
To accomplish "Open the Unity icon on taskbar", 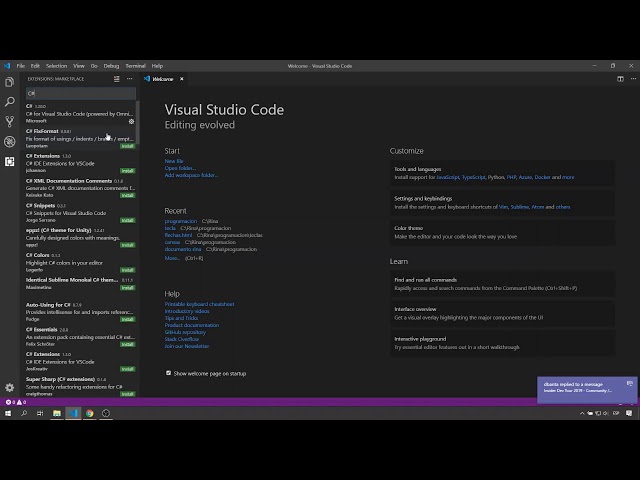I will (x=106, y=413).
